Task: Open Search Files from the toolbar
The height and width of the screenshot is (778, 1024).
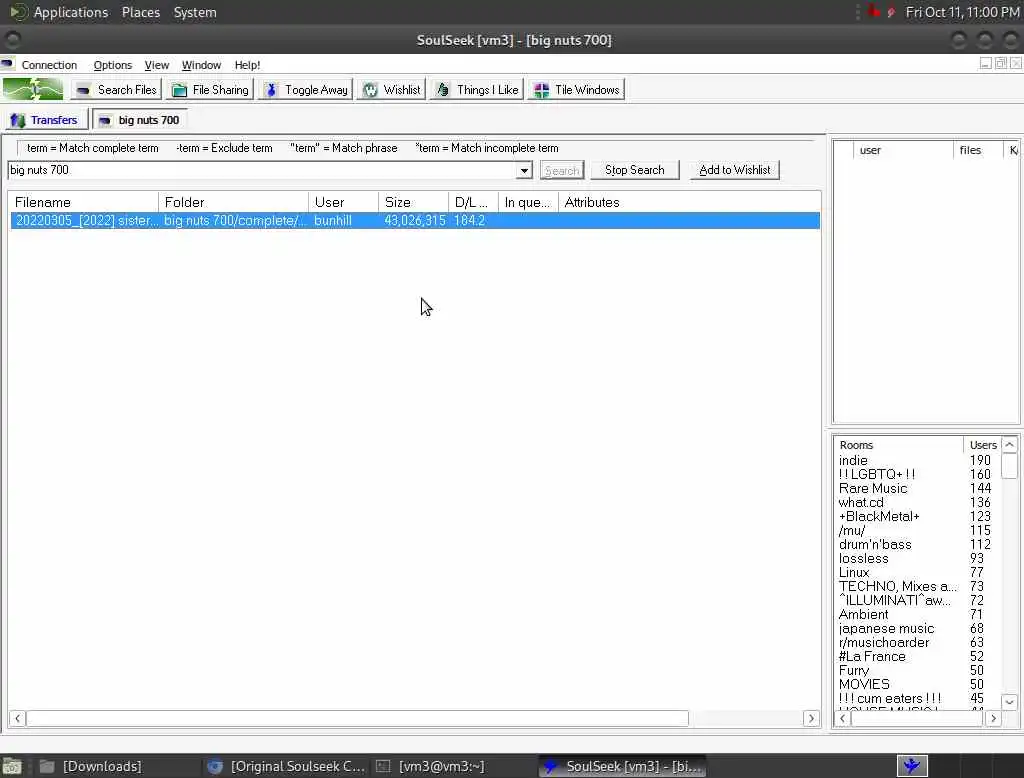Action: pos(116,89)
